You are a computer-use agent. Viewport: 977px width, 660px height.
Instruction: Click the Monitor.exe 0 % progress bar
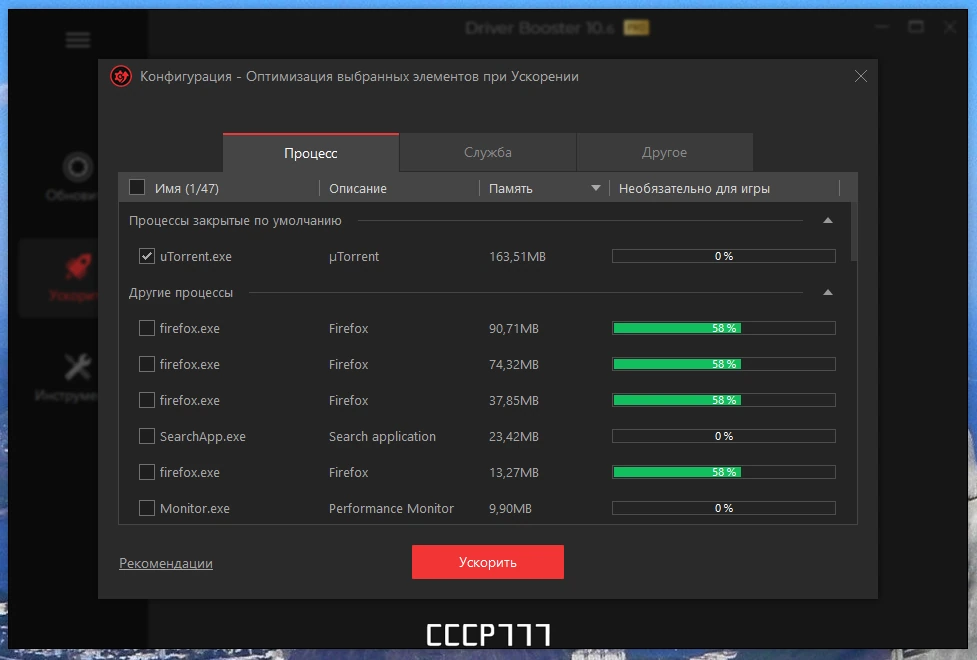tap(723, 509)
